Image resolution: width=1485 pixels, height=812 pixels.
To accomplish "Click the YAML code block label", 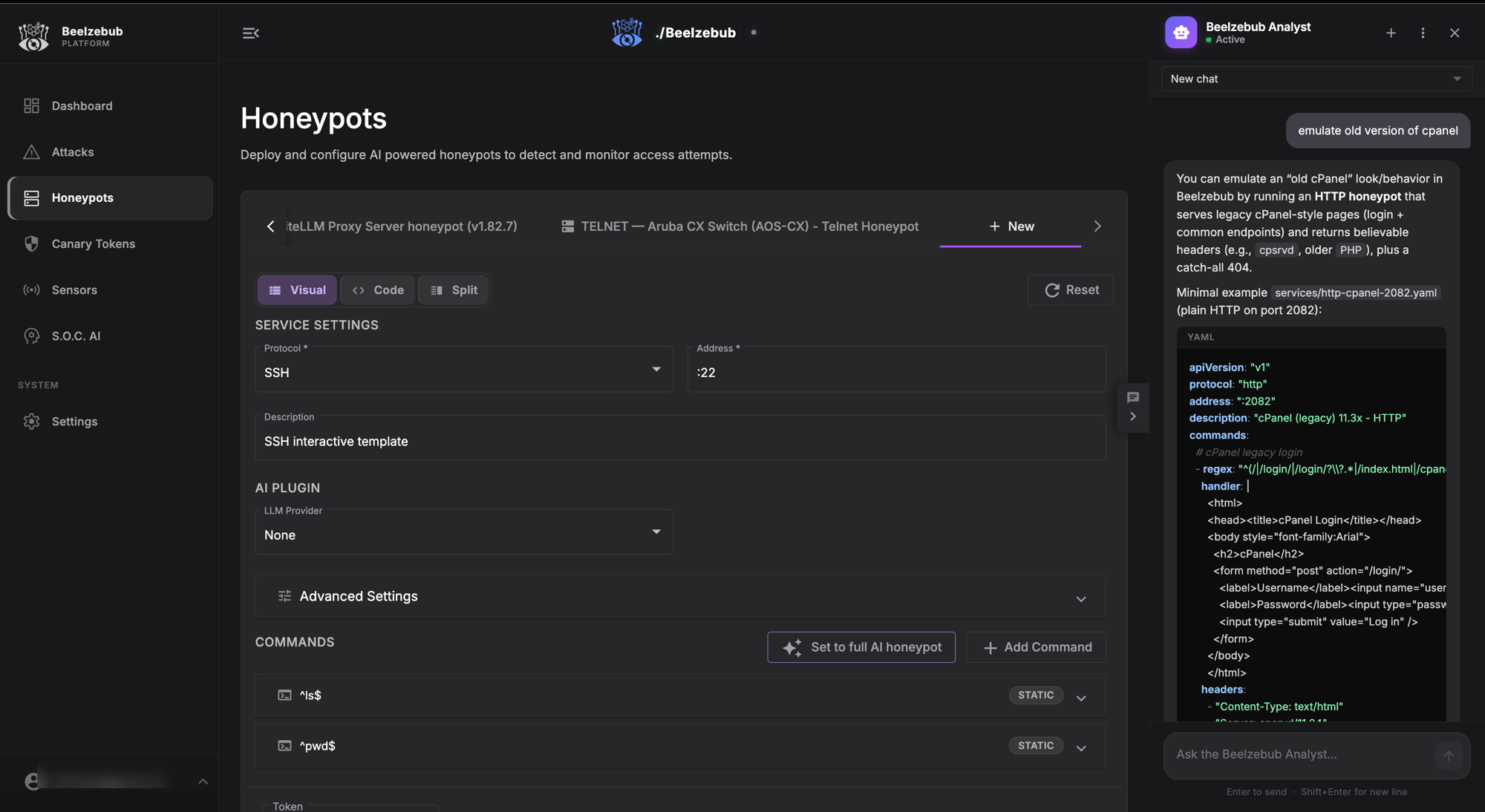I will point(1201,338).
